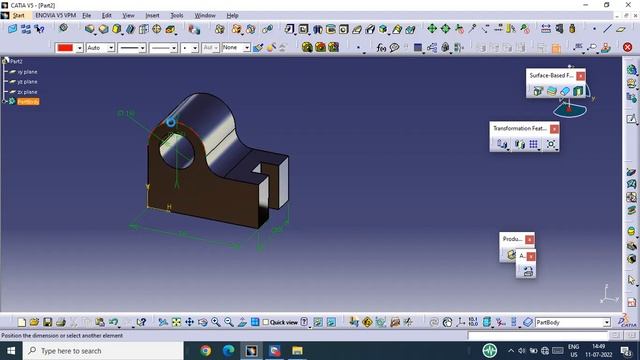The height and width of the screenshot is (360, 640).
Task: Click the New document icon
Action: (x=21, y=322)
